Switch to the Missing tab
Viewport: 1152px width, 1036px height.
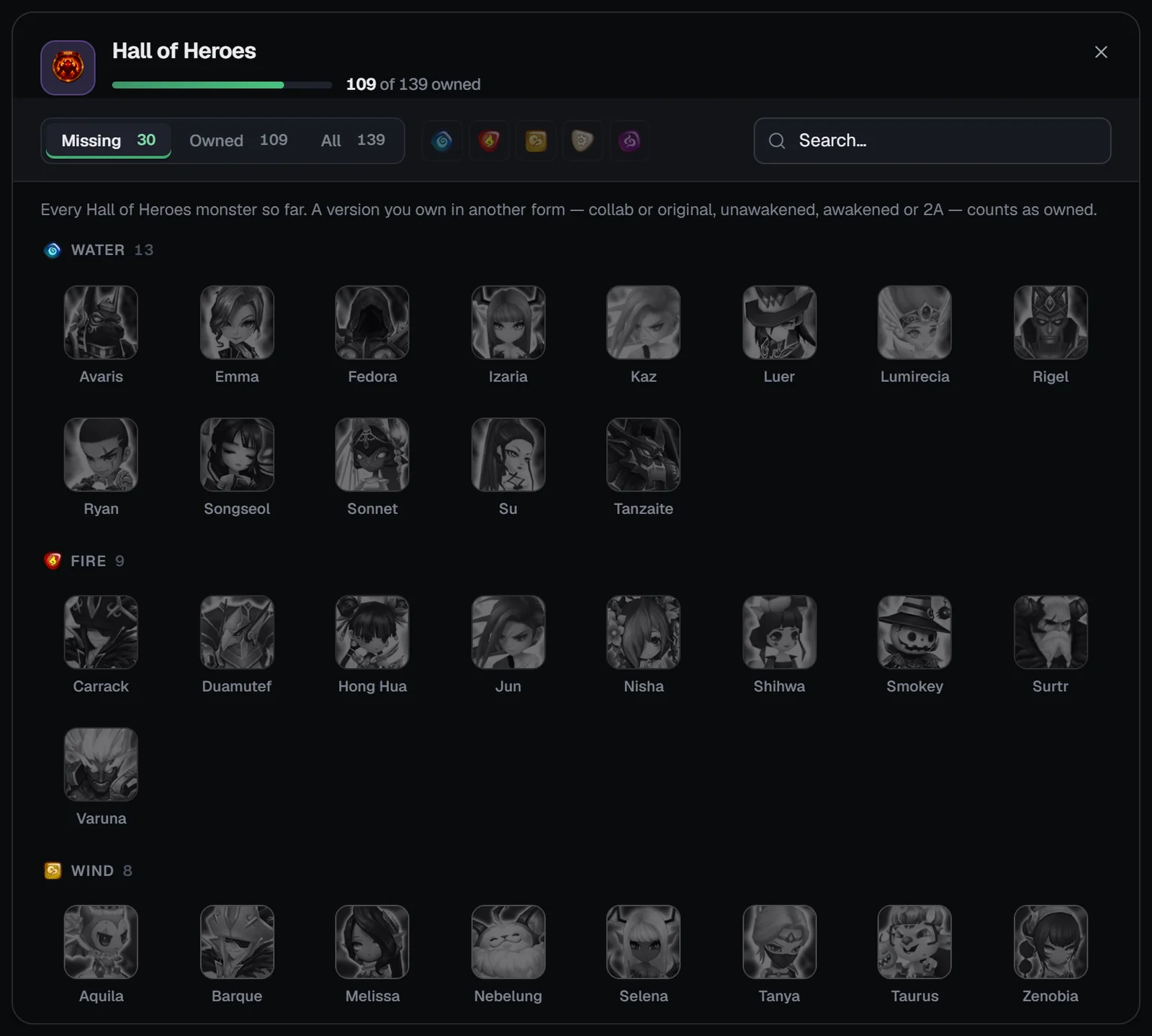(x=109, y=140)
